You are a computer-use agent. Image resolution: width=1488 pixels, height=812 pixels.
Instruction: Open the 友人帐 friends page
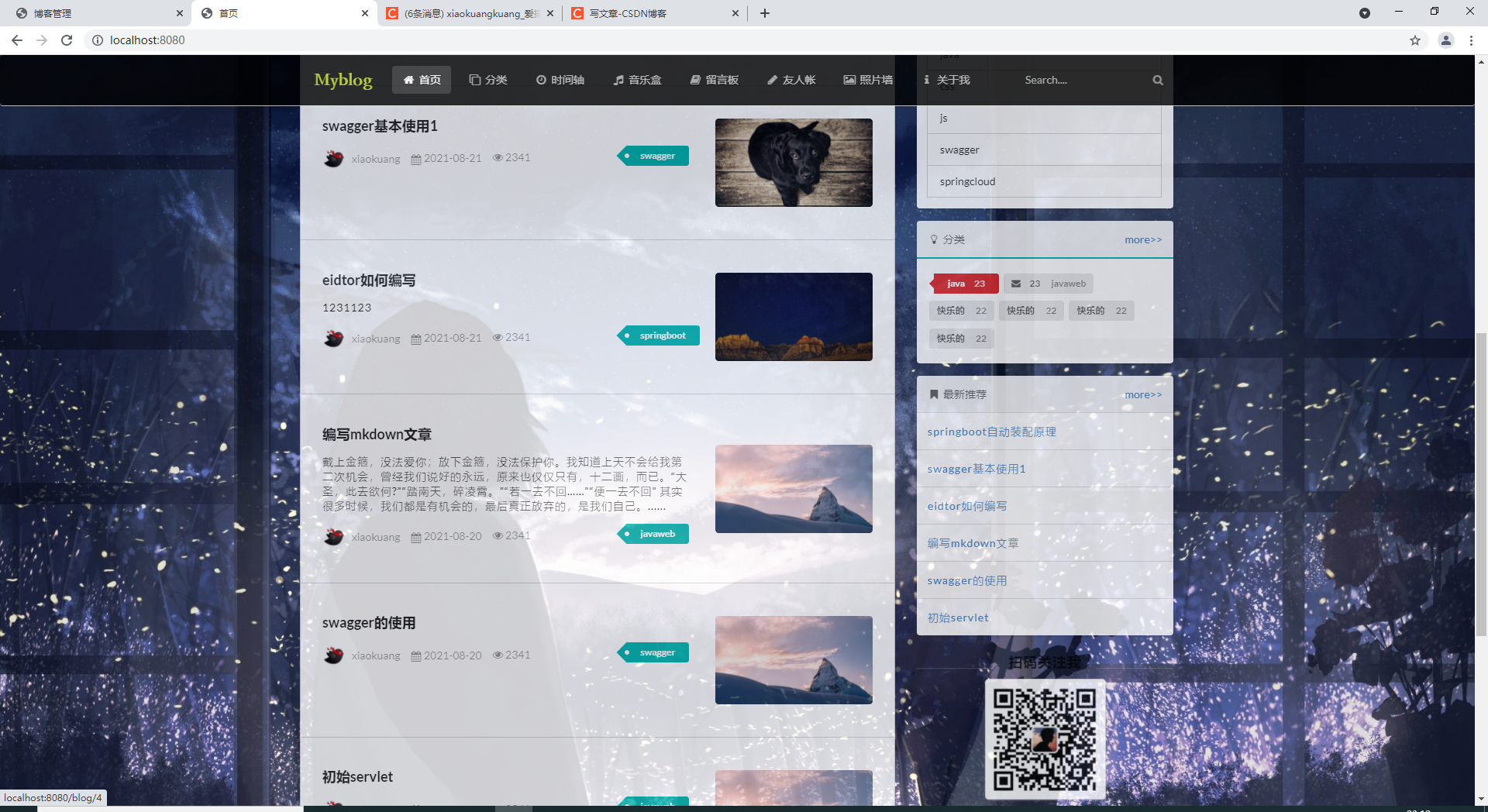point(791,80)
